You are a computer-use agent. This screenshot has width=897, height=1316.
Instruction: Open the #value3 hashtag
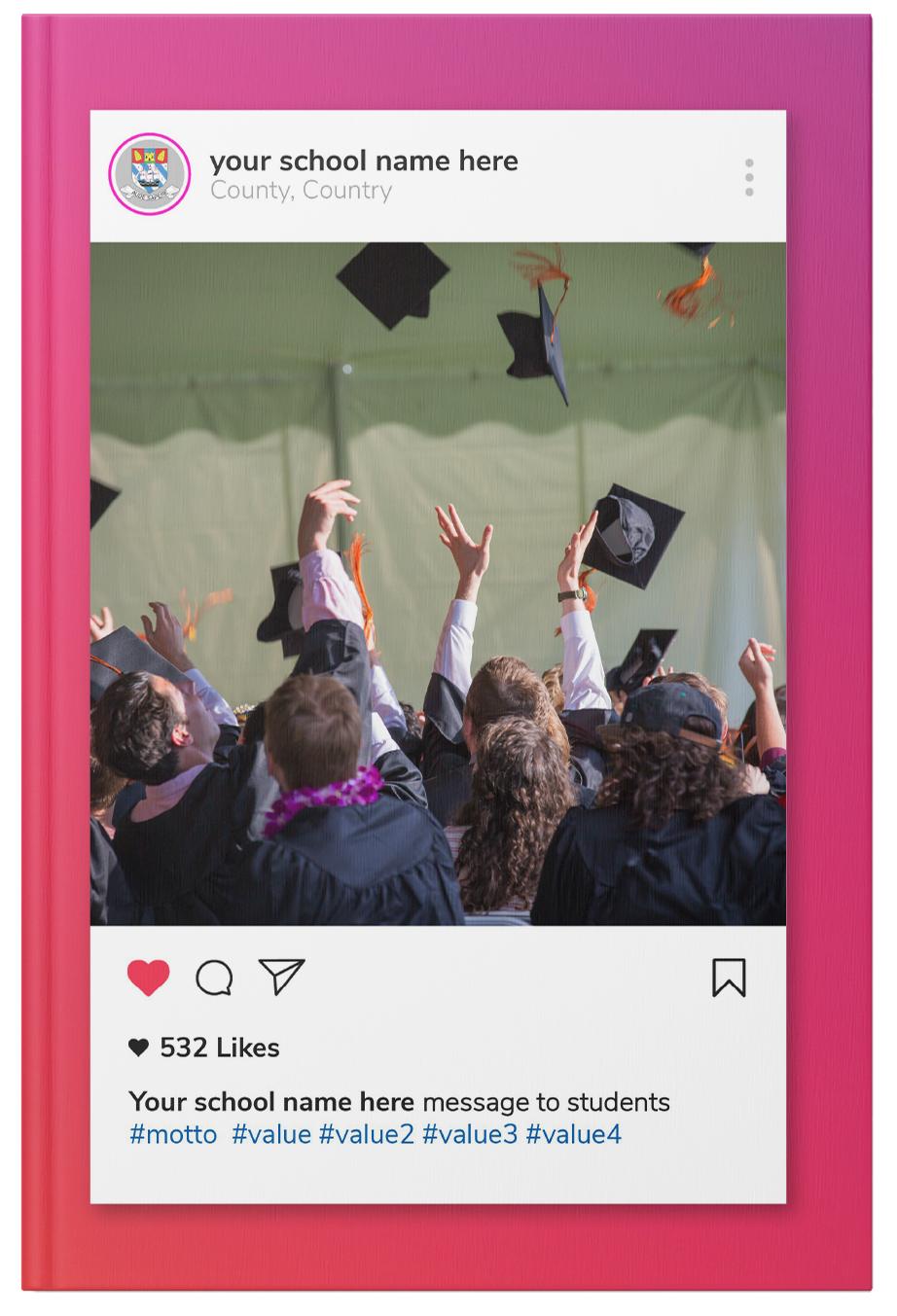click(x=470, y=1134)
